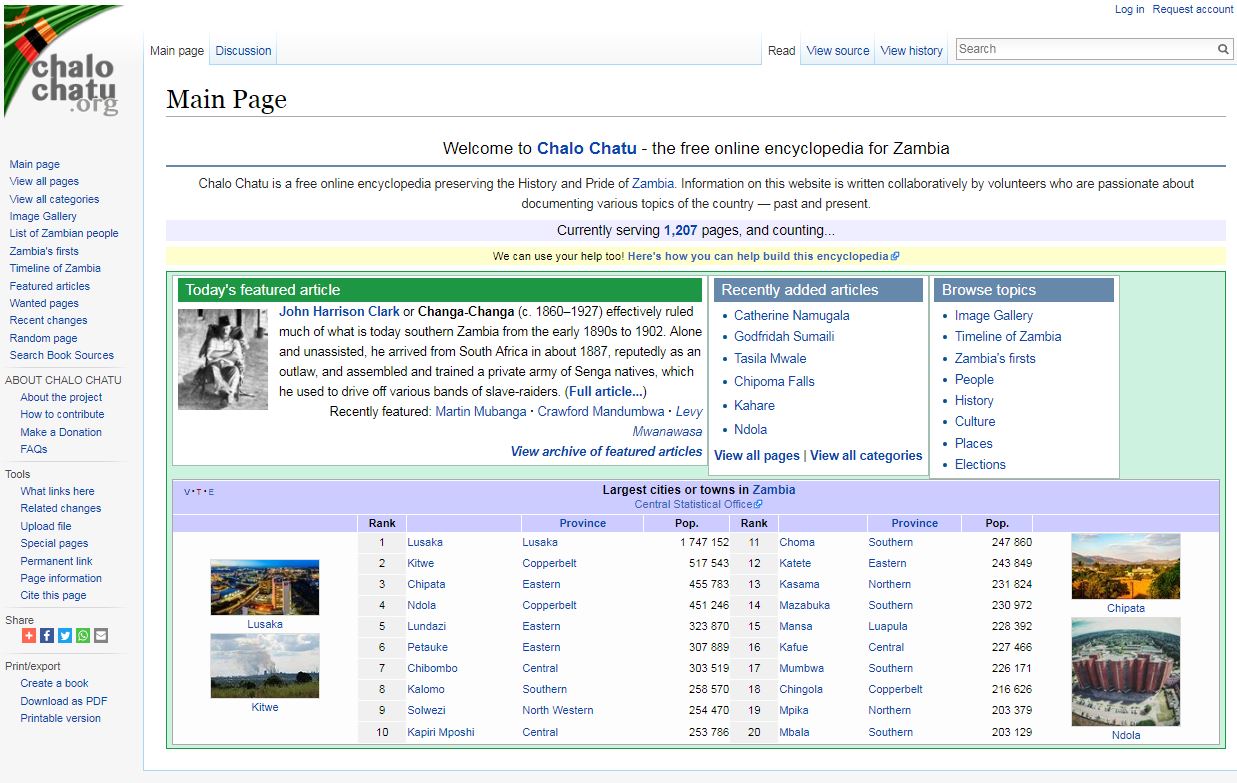Click Cite this page link
Viewport: 1237px width, 783px height.
[53, 595]
